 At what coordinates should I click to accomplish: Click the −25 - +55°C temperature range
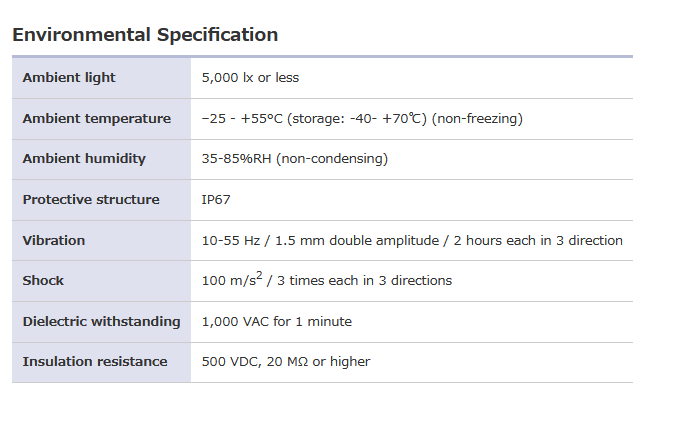242,119
